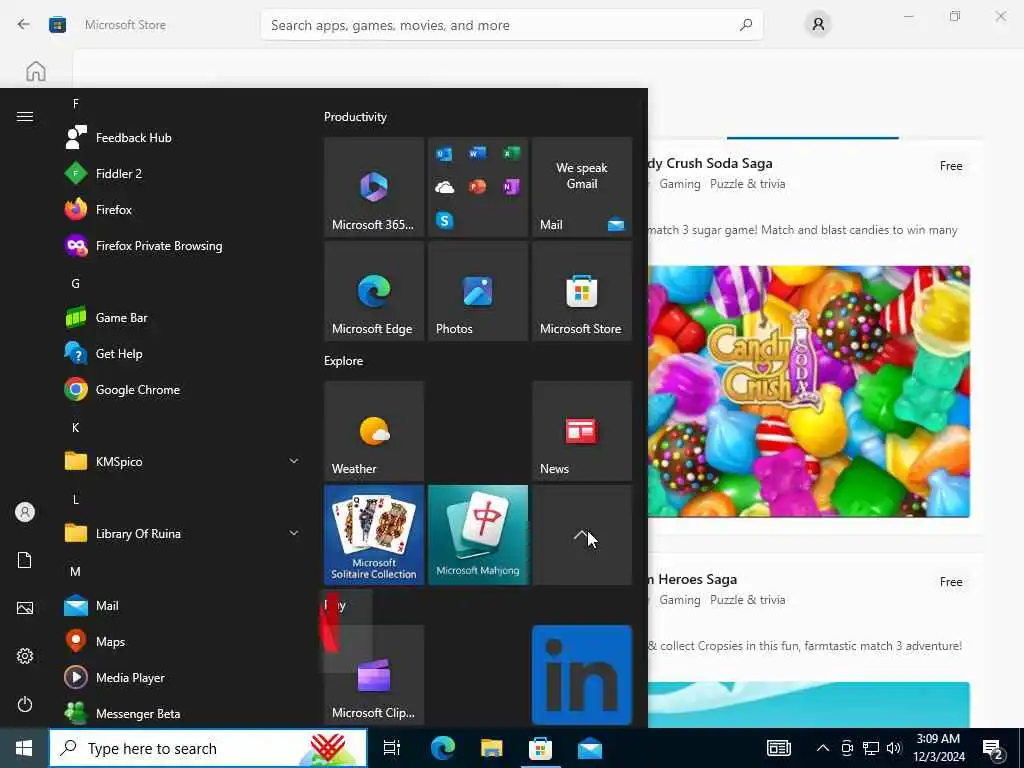Open the News tile
The width and height of the screenshot is (1024, 768).
[582, 431]
